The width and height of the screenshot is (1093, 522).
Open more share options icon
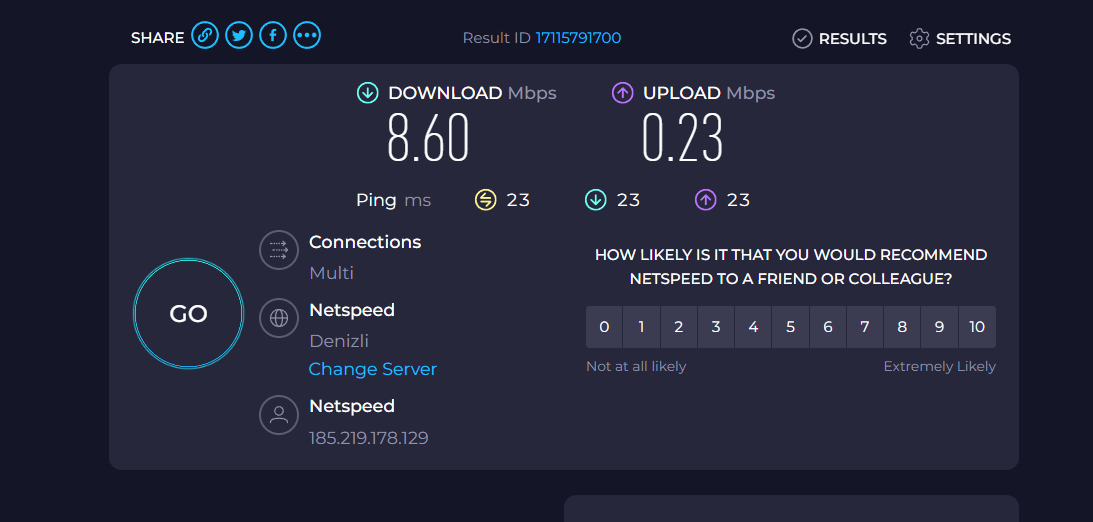(x=307, y=36)
